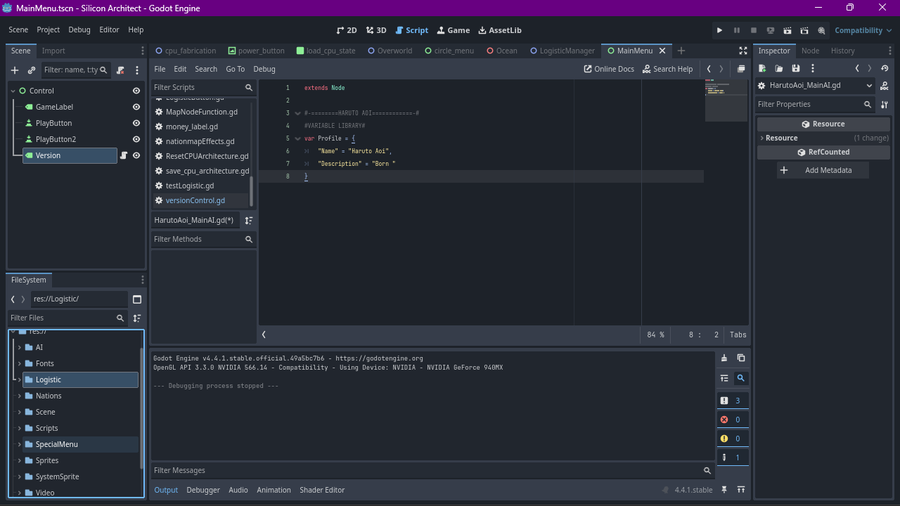Open the Editor menu

[x=109, y=30]
